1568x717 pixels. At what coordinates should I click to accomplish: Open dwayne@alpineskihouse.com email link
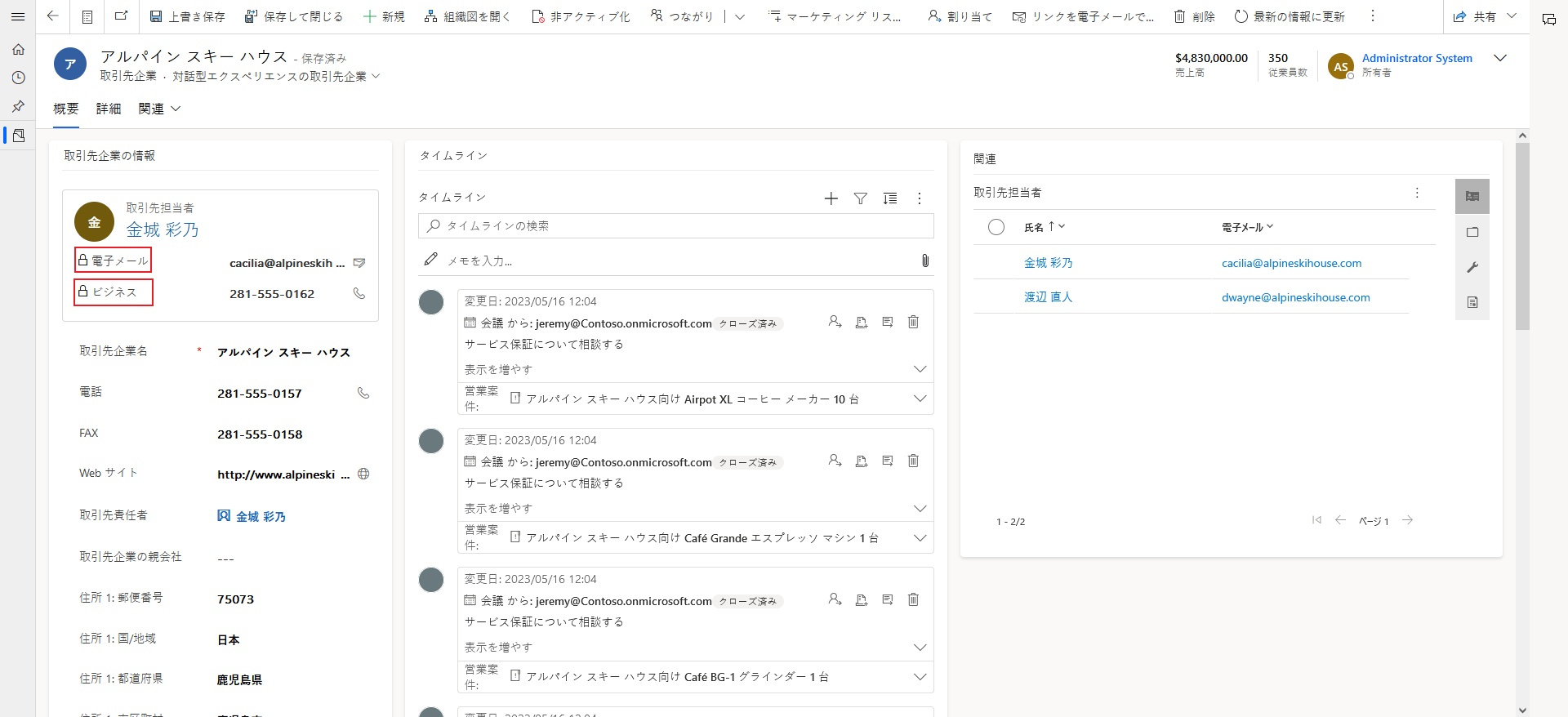[1296, 297]
